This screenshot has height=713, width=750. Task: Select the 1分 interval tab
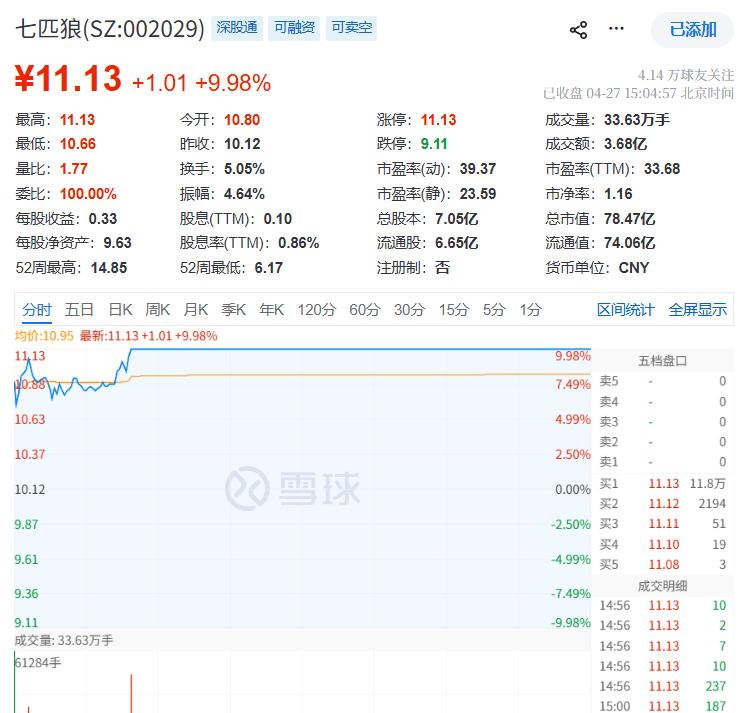tap(530, 310)
